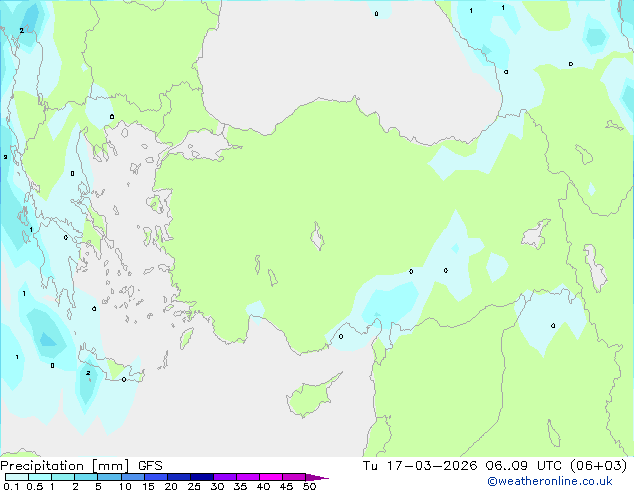
Task: Select the magenta swatch between 40 and 45
Action: pos(271,477)
